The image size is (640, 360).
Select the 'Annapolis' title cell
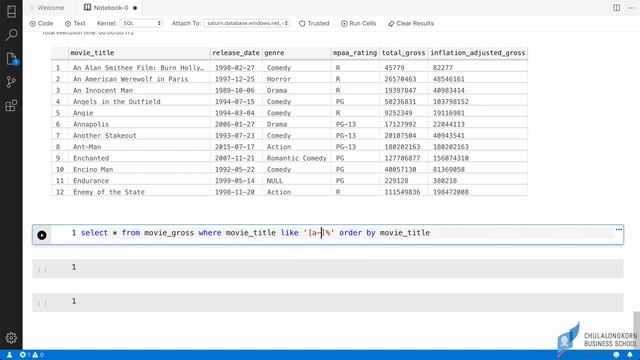click(139, 124)
